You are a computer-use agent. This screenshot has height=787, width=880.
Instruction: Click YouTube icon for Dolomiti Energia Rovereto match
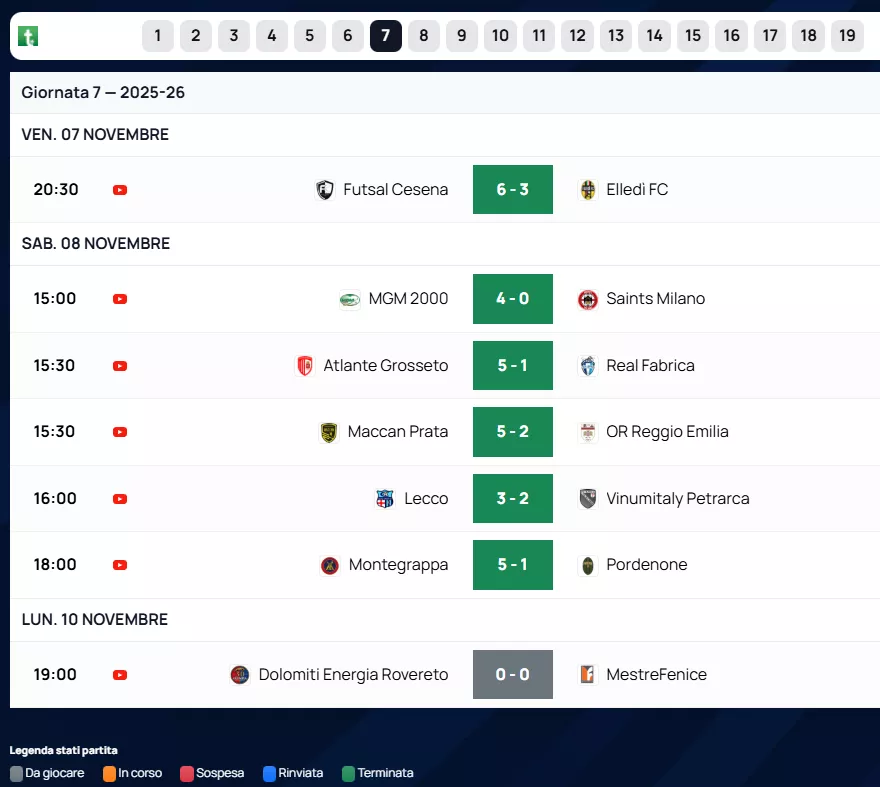point(120,675)
